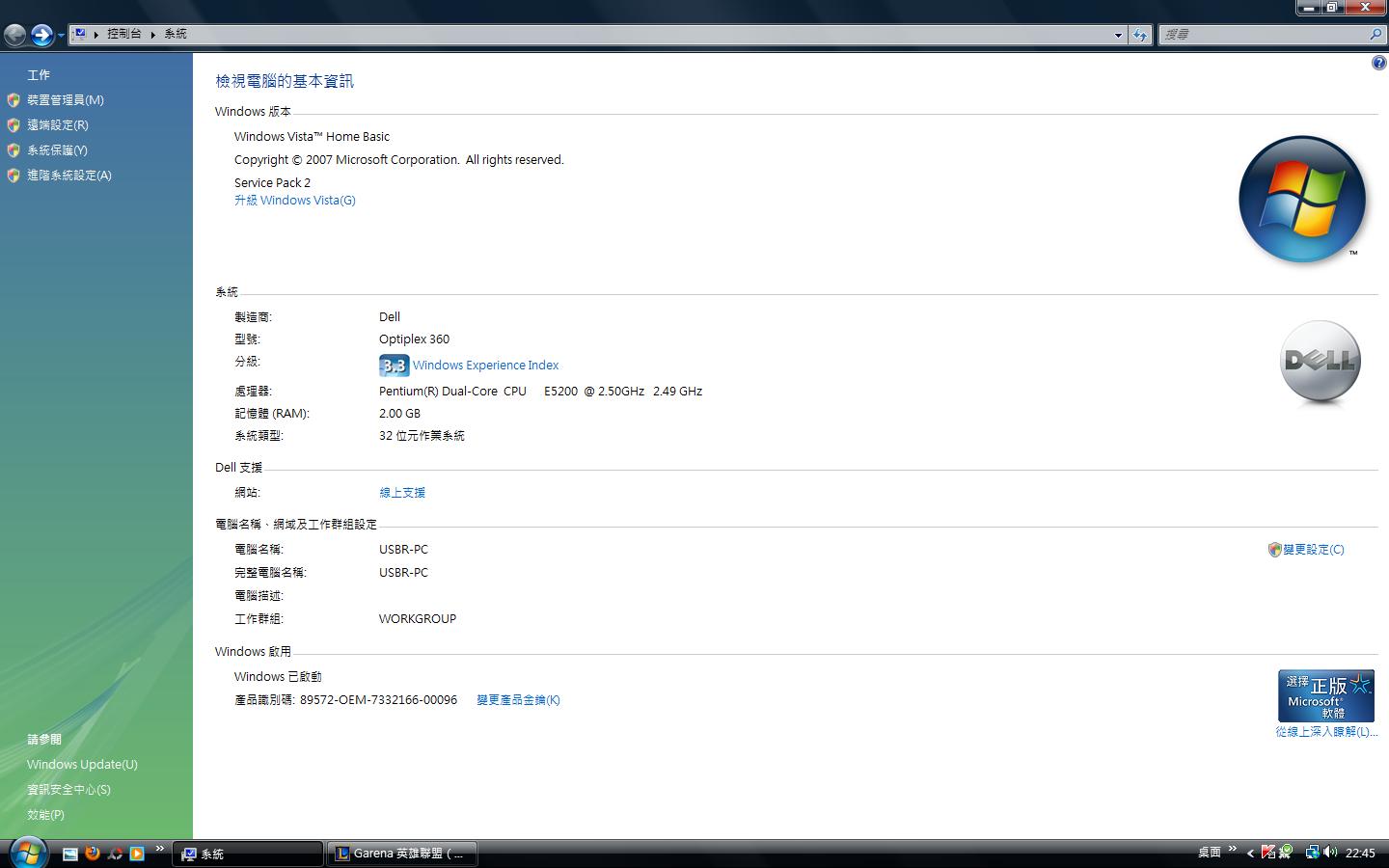Click the shield icon next to 變更設定
1389x868 pixels.
click(x=1274, y=550)
